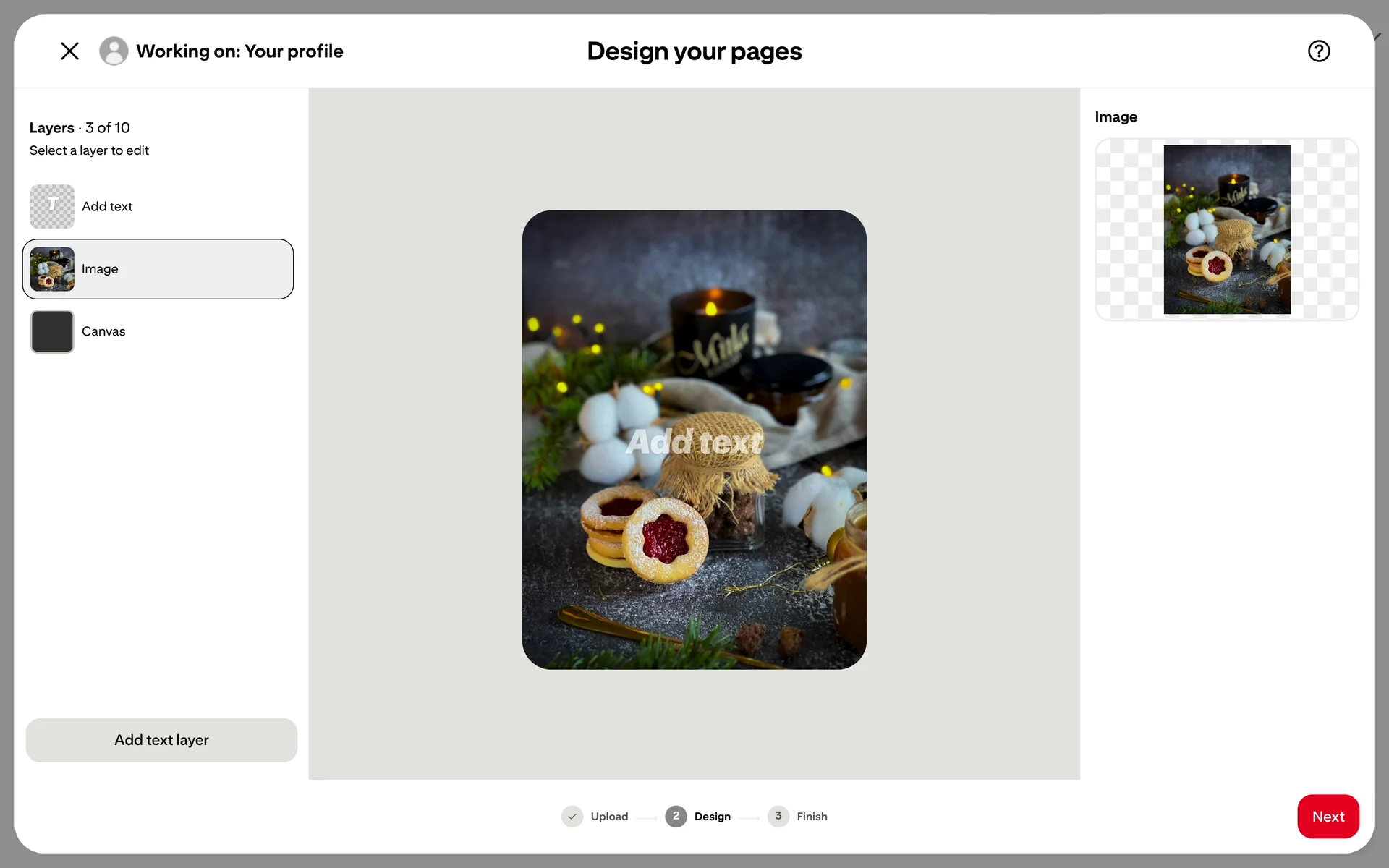The height and width of the screenshot is (868, 1389).
Task: Select the Image layer row
Action: point(158,269)
